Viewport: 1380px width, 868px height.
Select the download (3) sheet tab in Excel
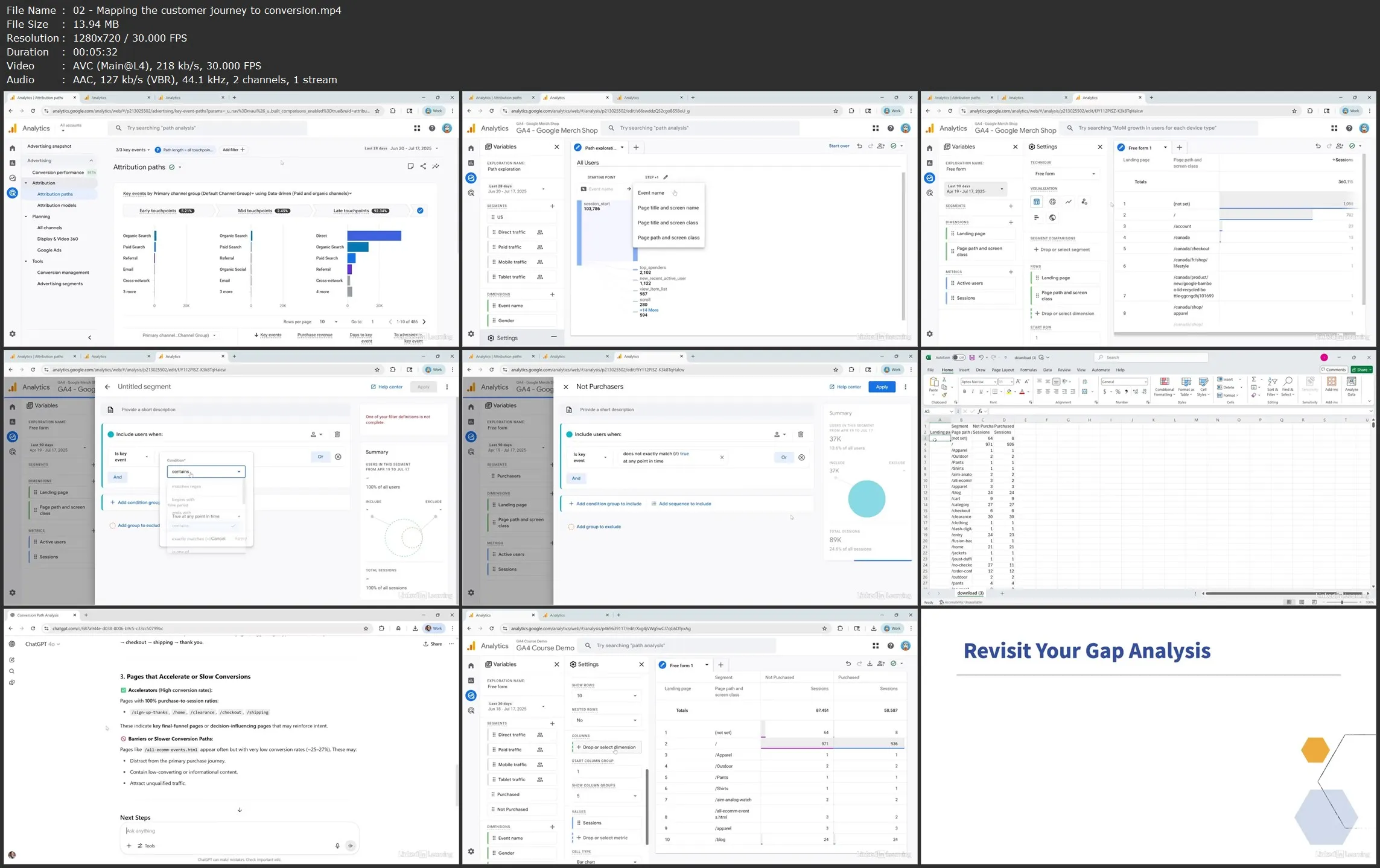(x=970, y=594)
